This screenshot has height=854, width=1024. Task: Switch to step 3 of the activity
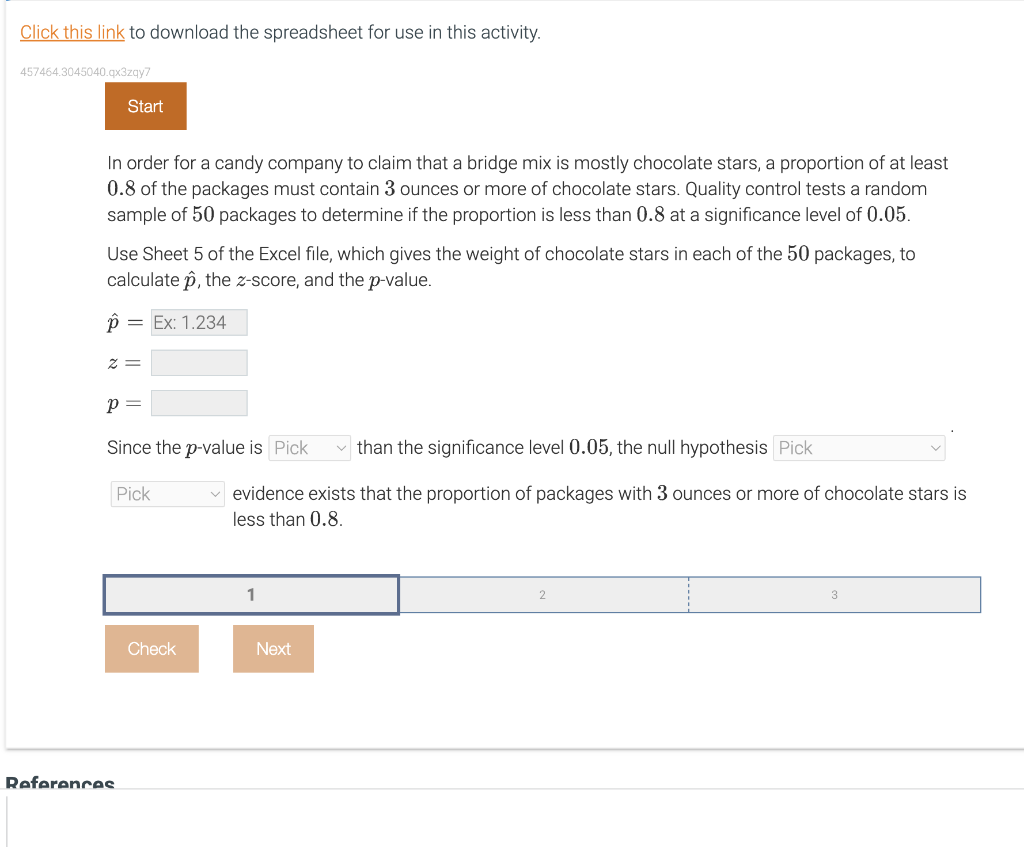(x=834, y=594)
